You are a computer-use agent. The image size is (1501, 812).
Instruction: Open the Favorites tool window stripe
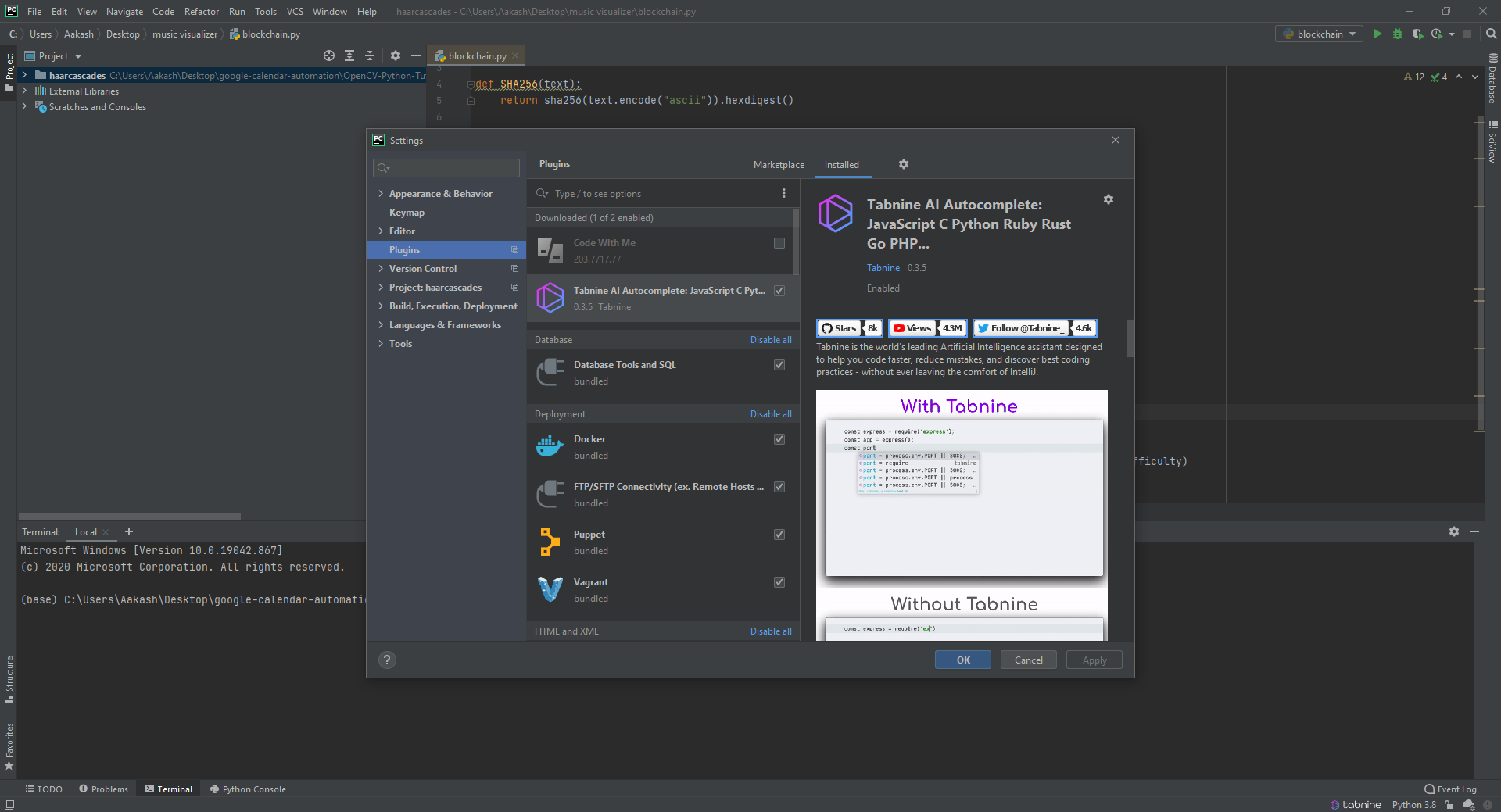point(9,746)
